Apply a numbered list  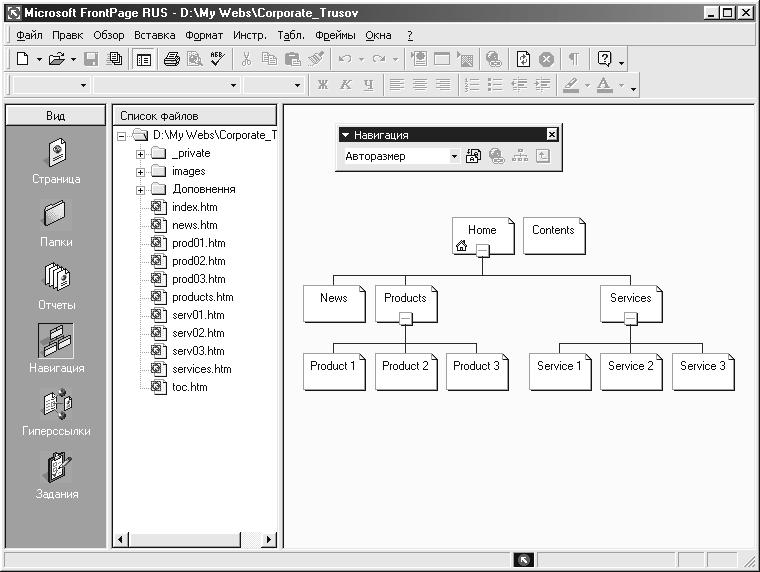pyautogui.click(x=472, y=85)
